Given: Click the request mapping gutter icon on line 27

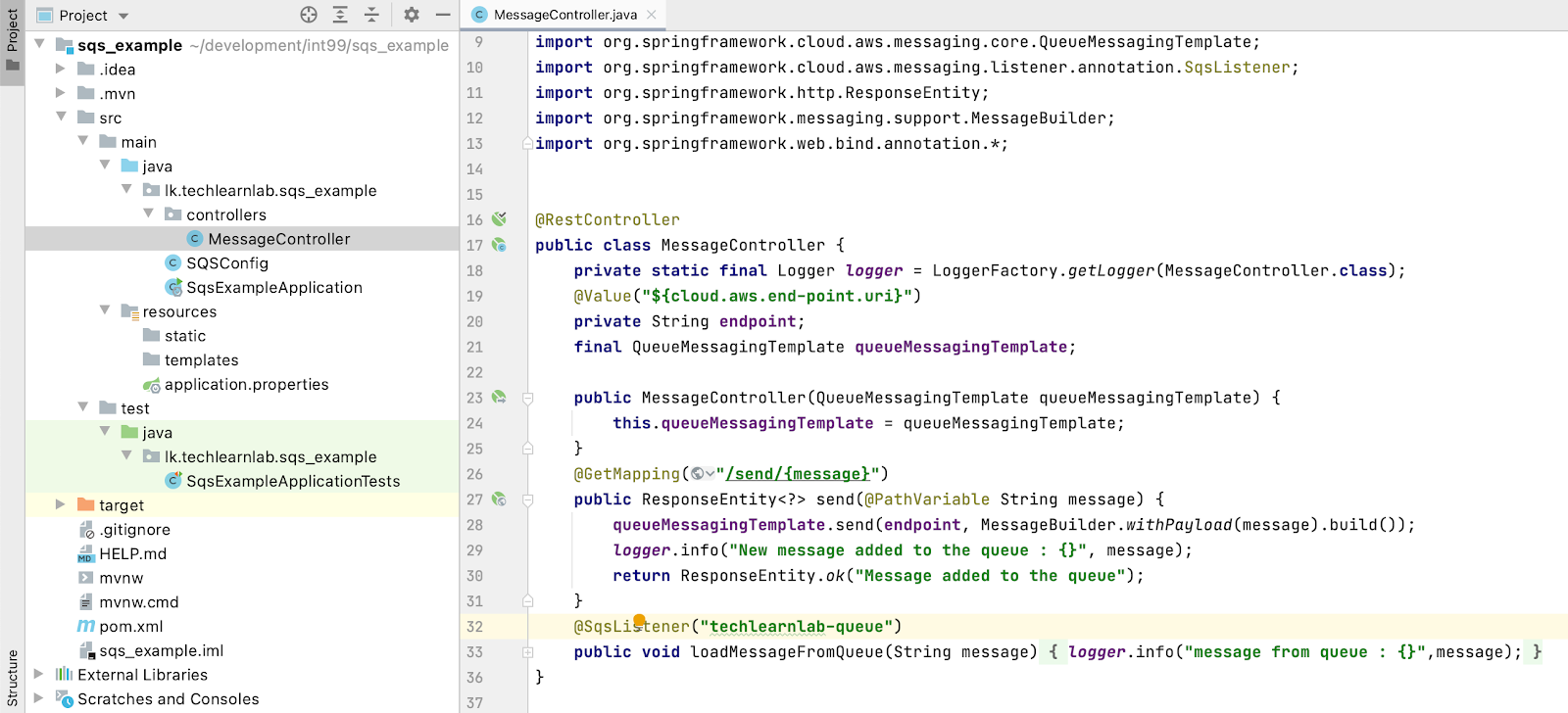Looking at the screenshot, I should click(499, 499).
